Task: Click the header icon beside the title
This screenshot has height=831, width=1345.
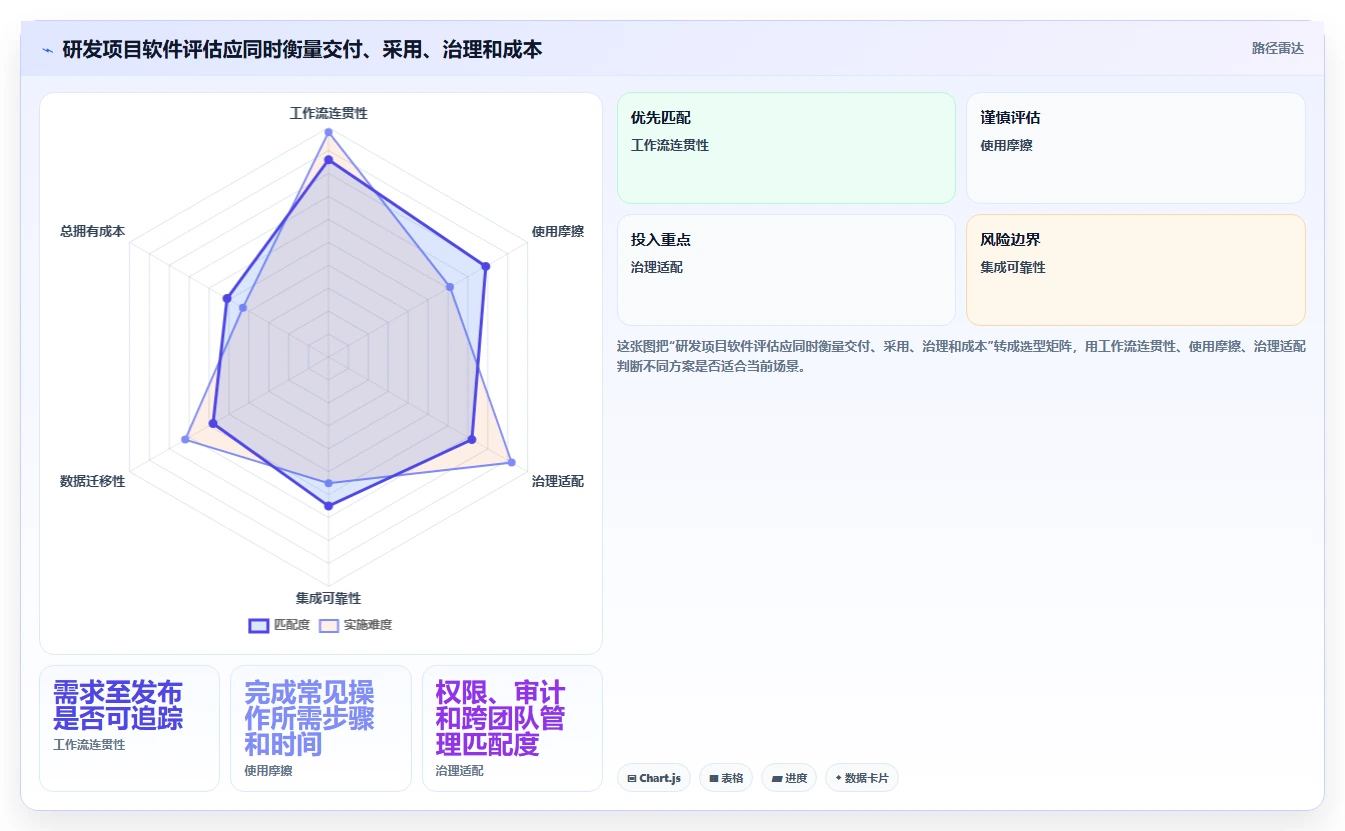Action: [47, 49]
